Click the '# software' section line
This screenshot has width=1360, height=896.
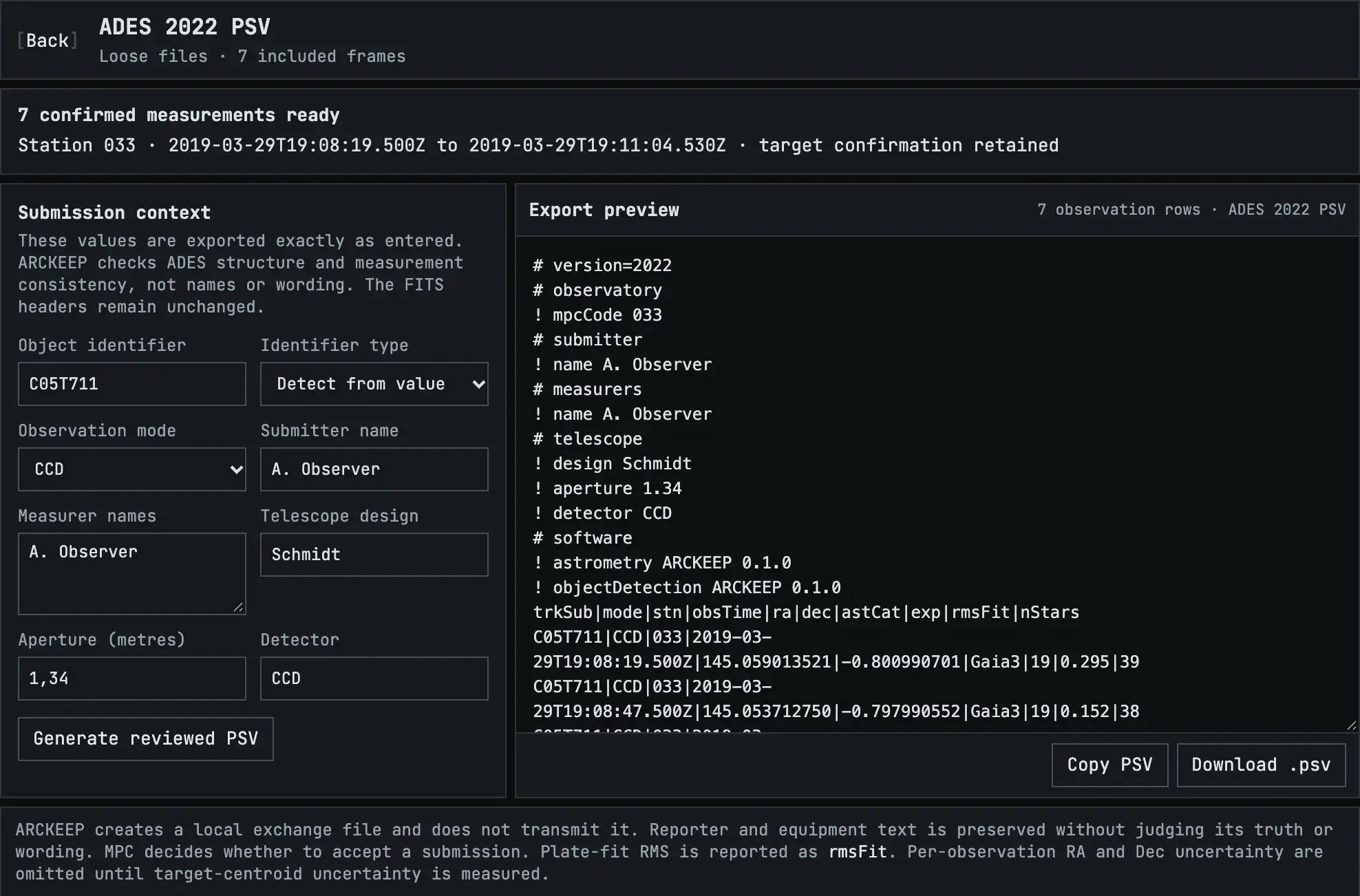coord(582,538)
